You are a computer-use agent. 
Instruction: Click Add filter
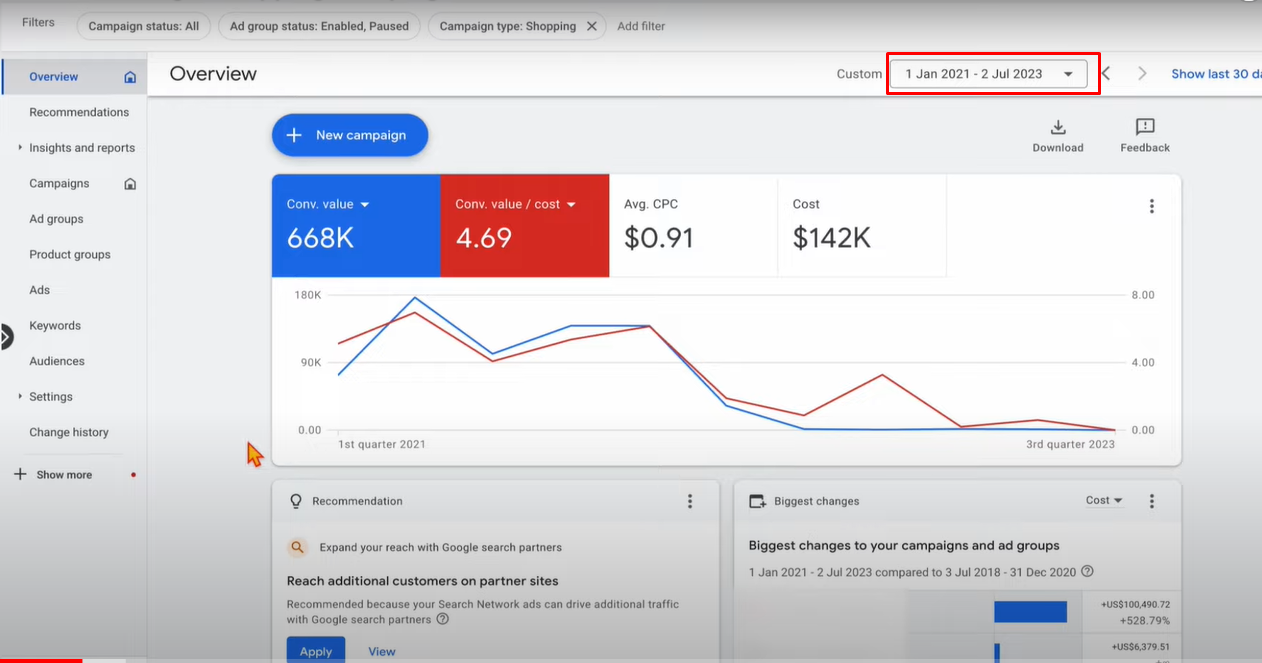tap(641, 26)
